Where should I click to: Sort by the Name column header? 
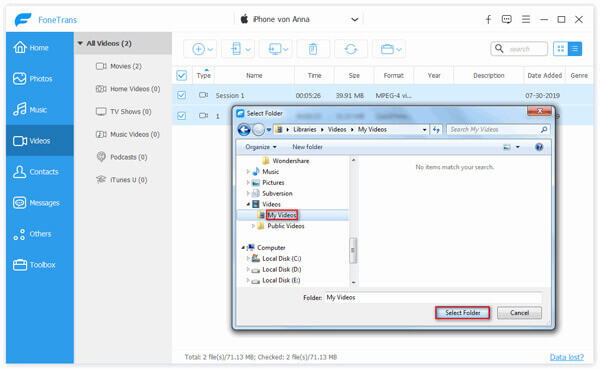tap(254, 75)
